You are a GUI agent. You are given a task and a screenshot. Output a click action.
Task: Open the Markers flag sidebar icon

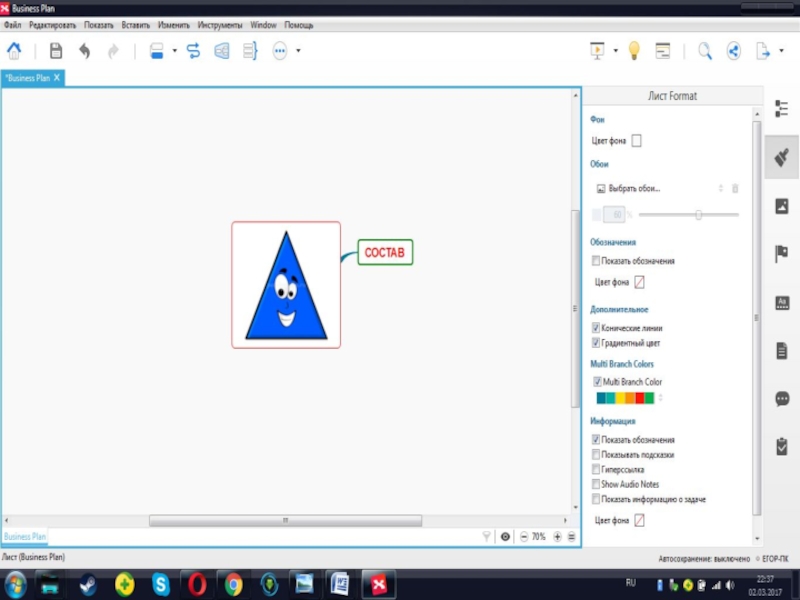point(782,254)
